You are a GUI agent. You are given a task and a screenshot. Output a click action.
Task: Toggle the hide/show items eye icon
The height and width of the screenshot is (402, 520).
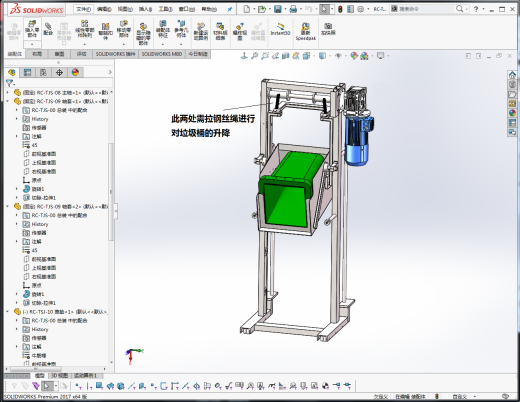[x=338, y=56]
